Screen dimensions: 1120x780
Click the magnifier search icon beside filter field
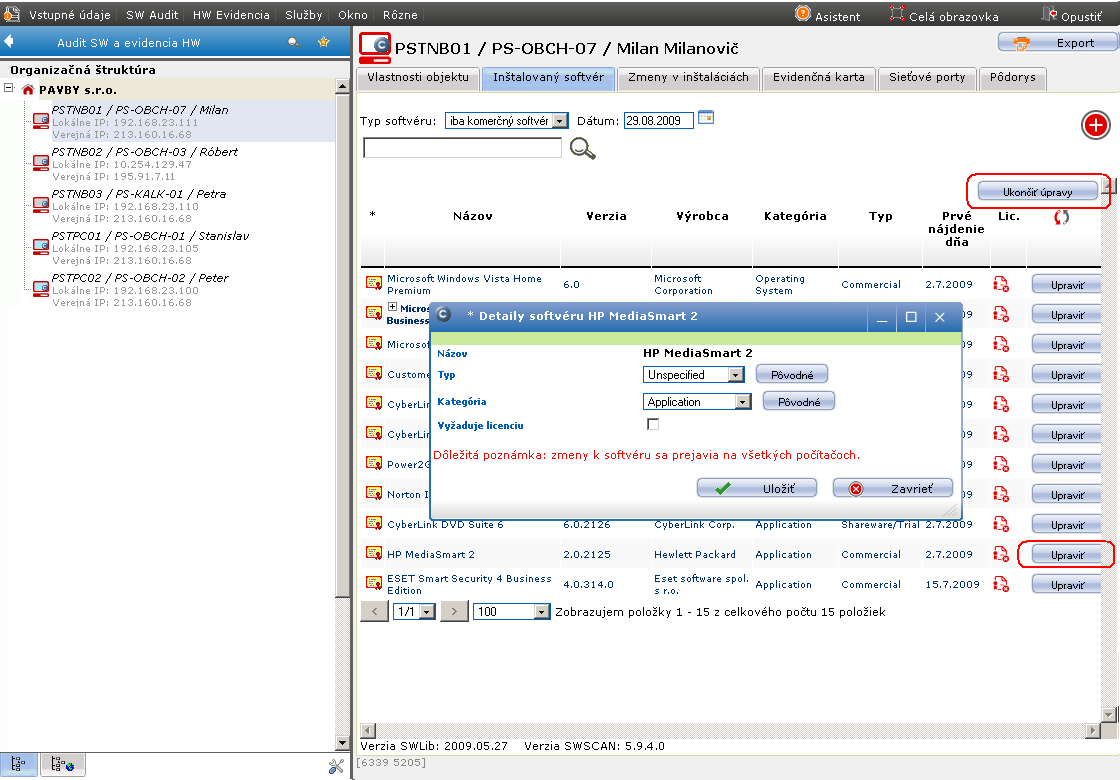(582, 149)
